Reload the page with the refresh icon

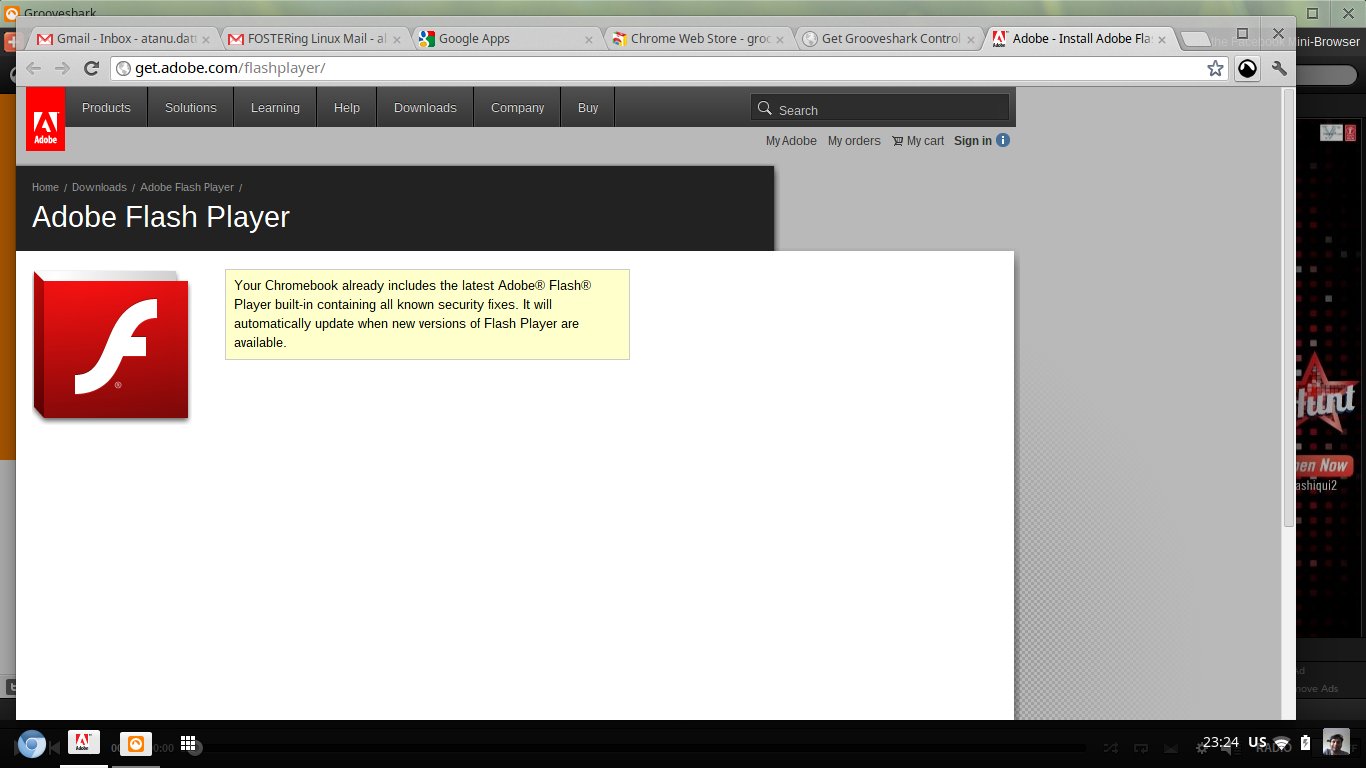click(91, 68)
